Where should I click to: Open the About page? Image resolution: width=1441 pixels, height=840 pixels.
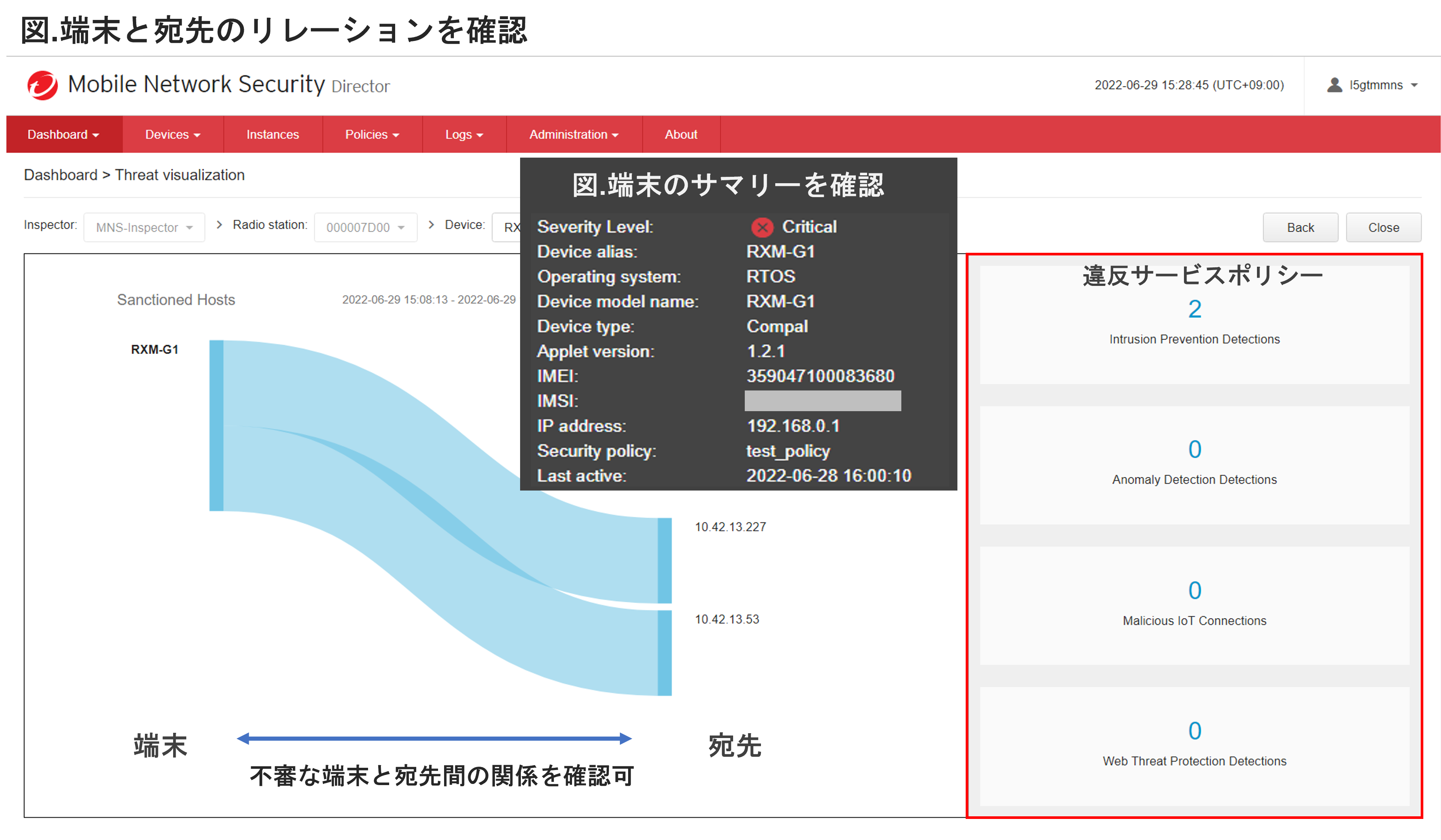point(680,134)
